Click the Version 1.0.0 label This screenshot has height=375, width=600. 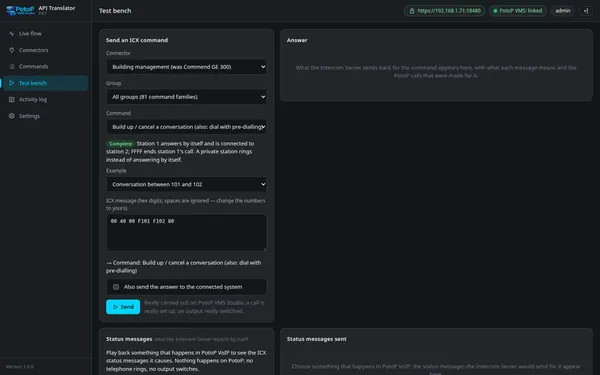click(20, 367)
